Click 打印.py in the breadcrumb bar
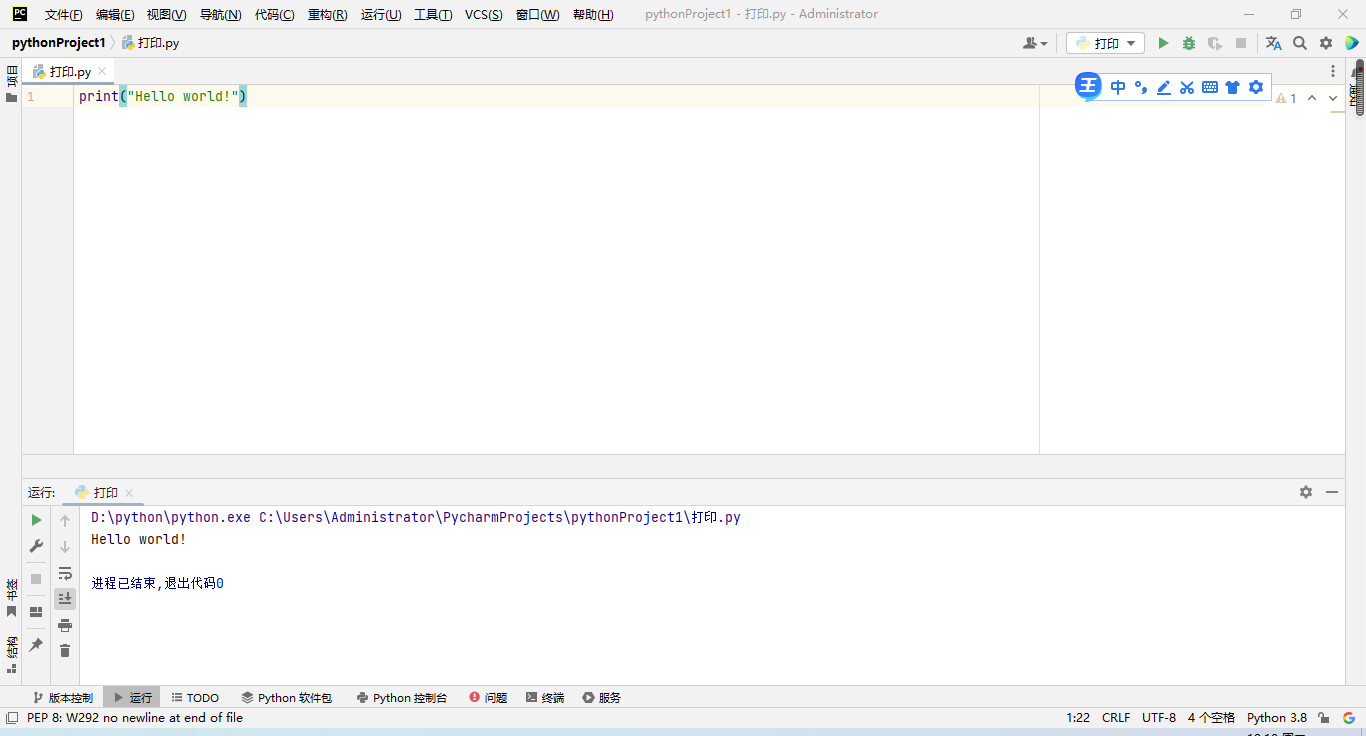 tap(151, 43)
